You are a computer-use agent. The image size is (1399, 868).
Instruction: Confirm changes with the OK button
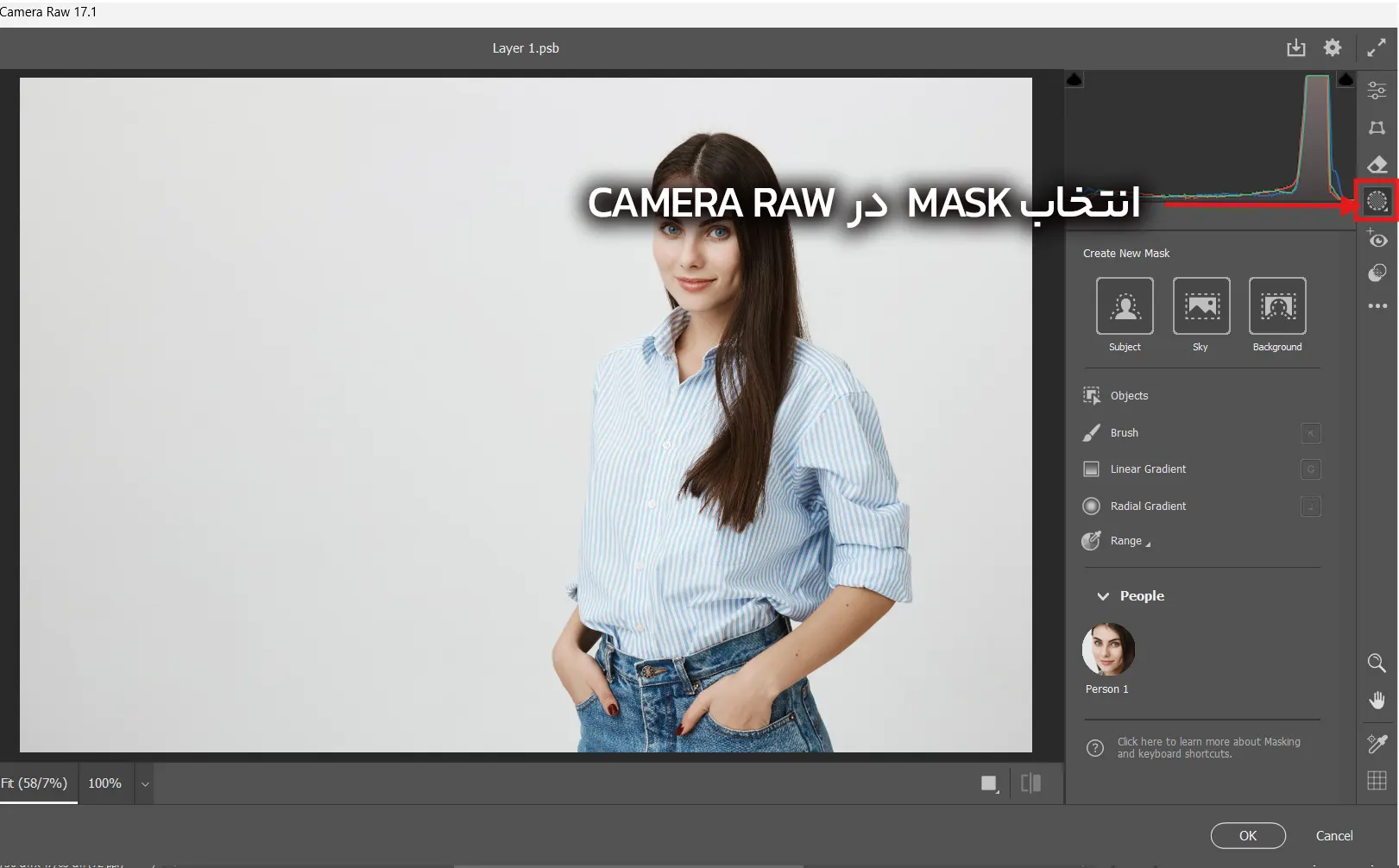1248,835
